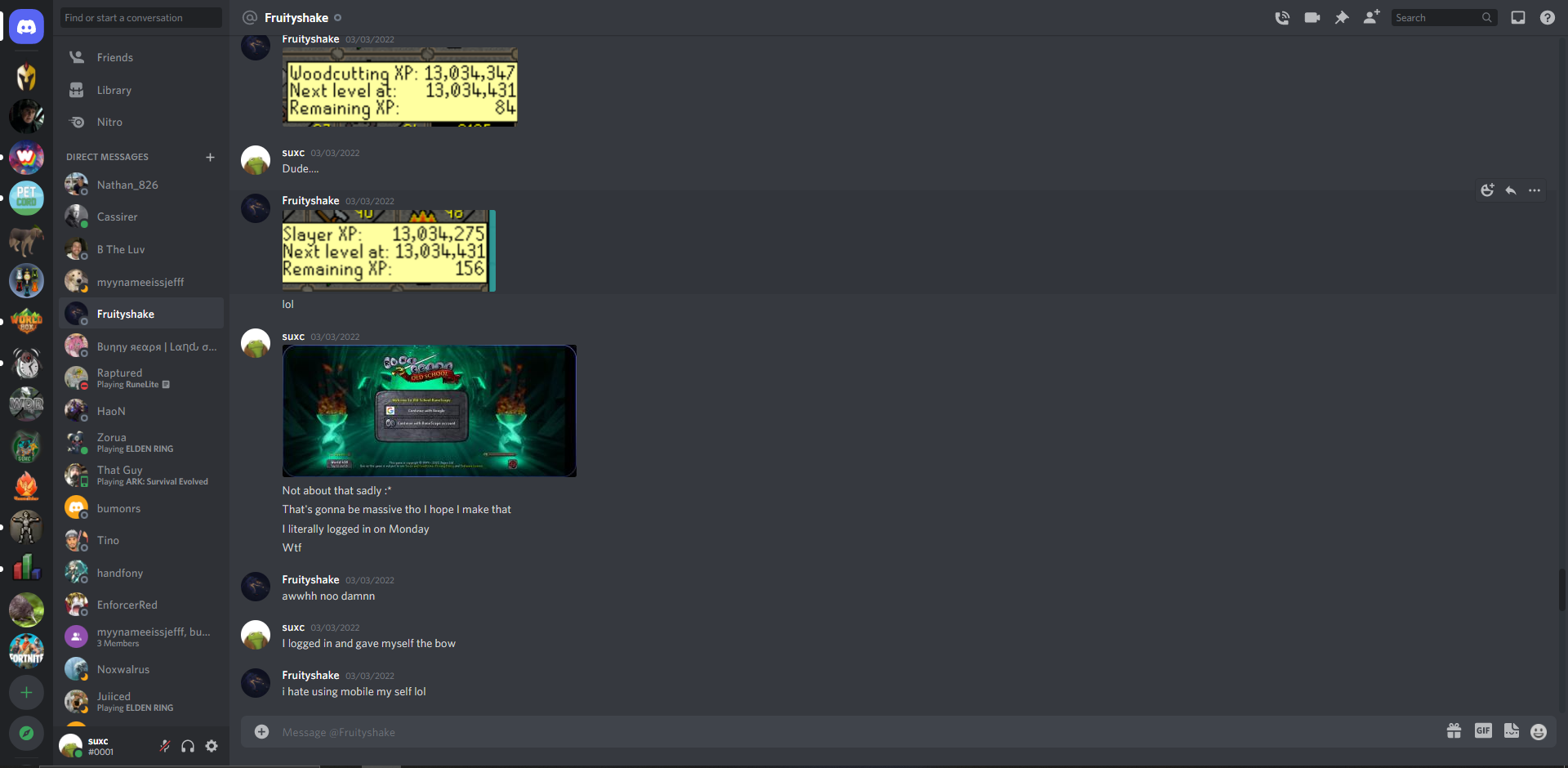Open DM with Noxwalrus
The image size is (1568, 768).
(141, 669)
